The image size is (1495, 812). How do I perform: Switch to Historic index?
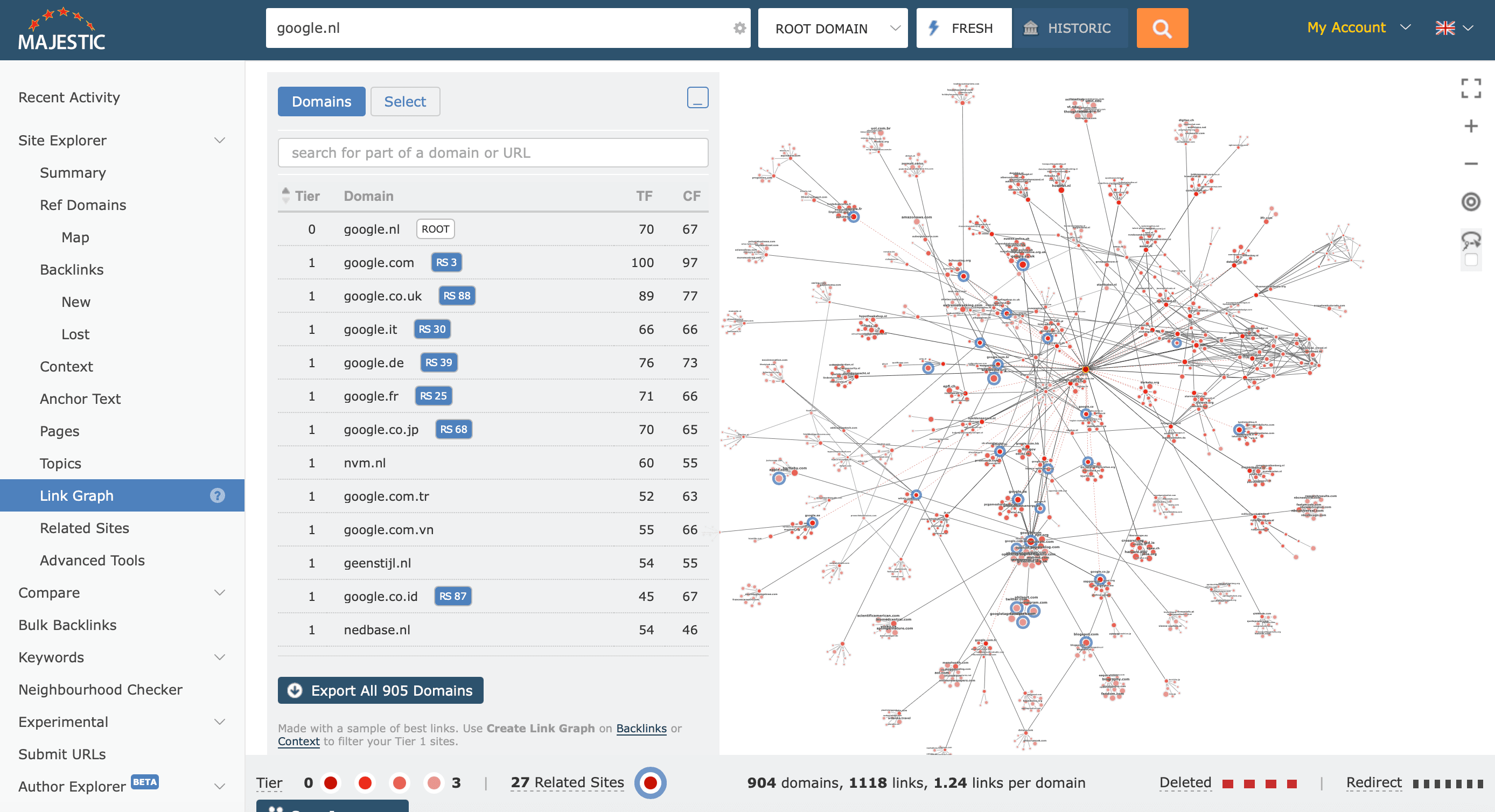tap(1069, 28)
